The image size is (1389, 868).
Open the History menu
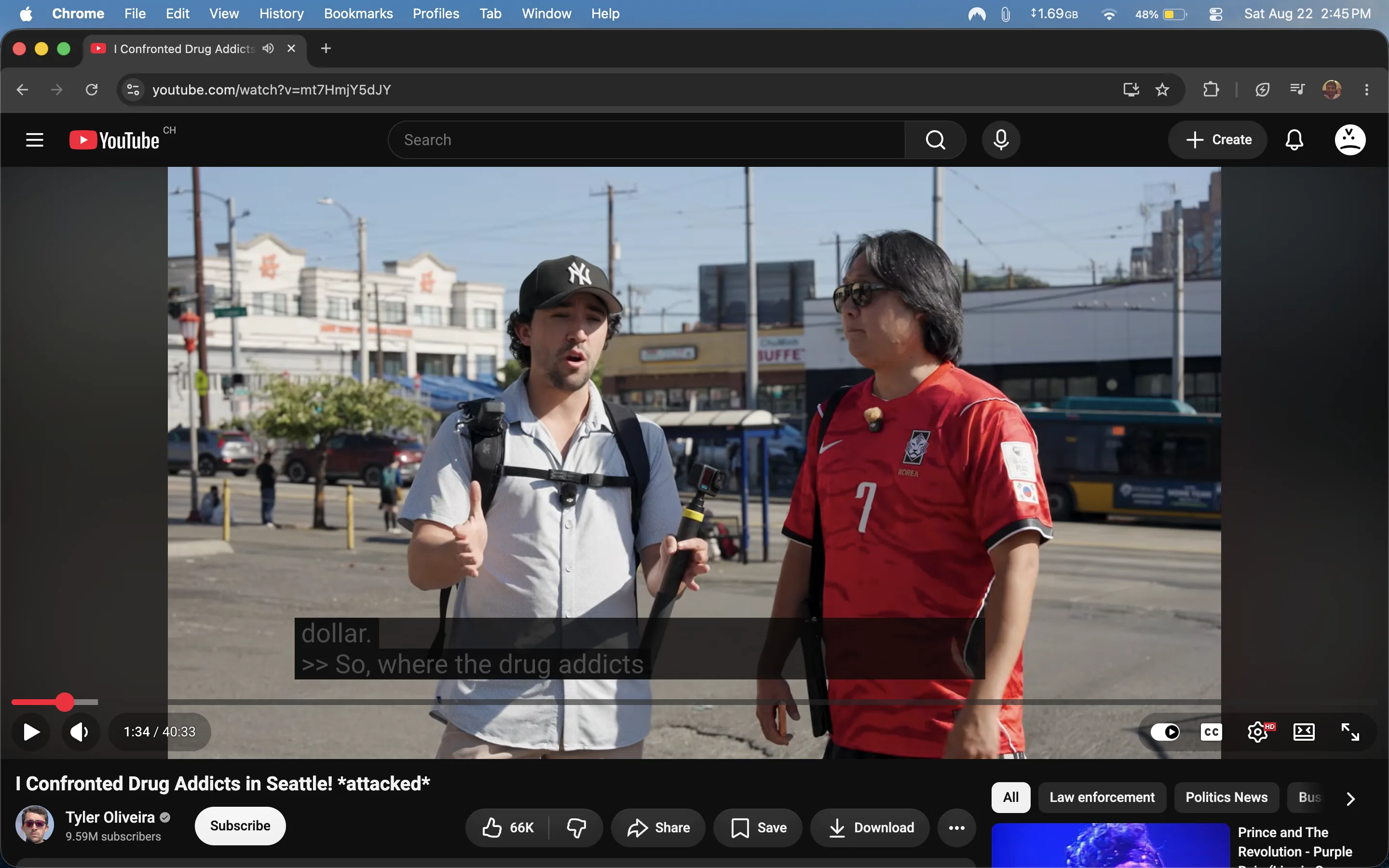[281, 14]
